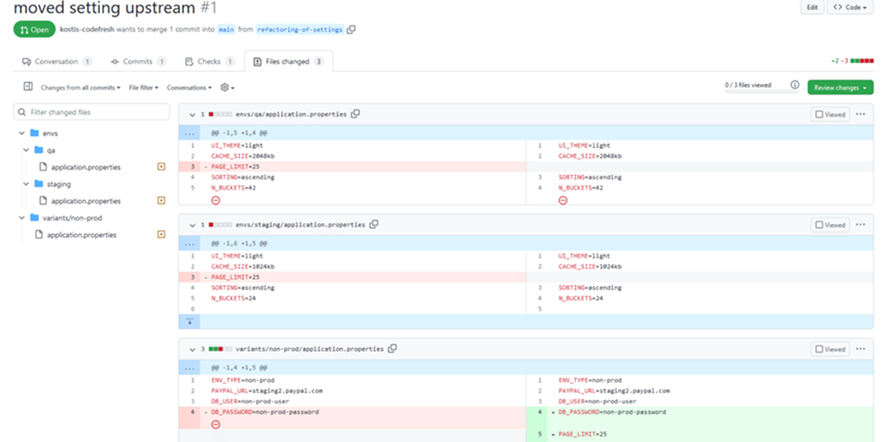Select staging application.properties in file tree
The height and width of the screenshot is (442, 885).
pos(86,201)
